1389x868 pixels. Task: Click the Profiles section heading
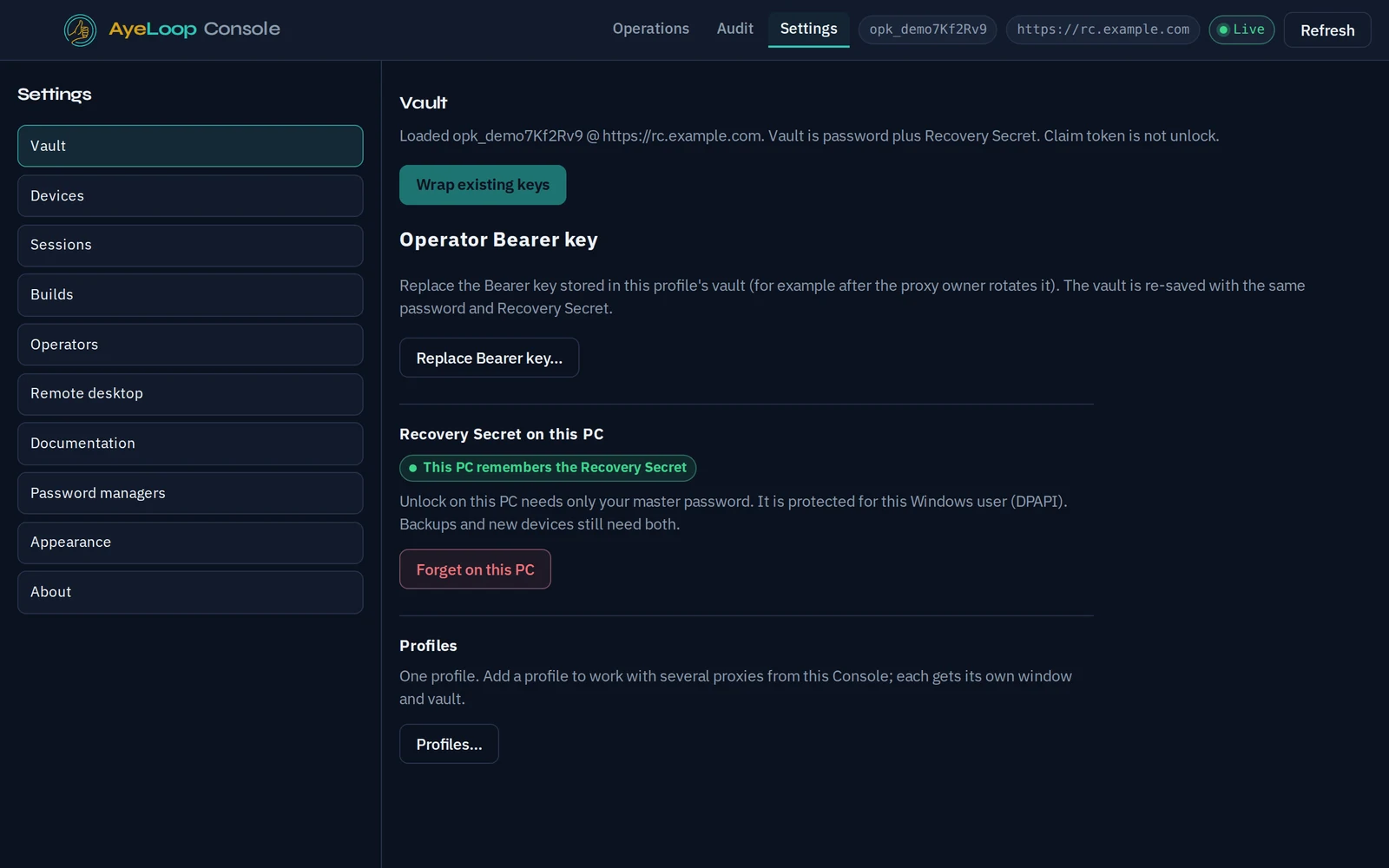428,646
